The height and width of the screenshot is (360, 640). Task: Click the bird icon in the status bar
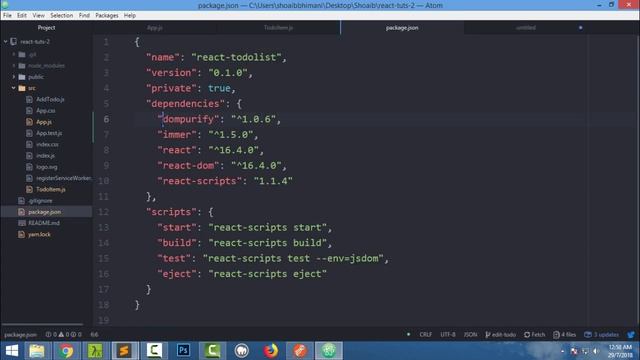point(631,335)
